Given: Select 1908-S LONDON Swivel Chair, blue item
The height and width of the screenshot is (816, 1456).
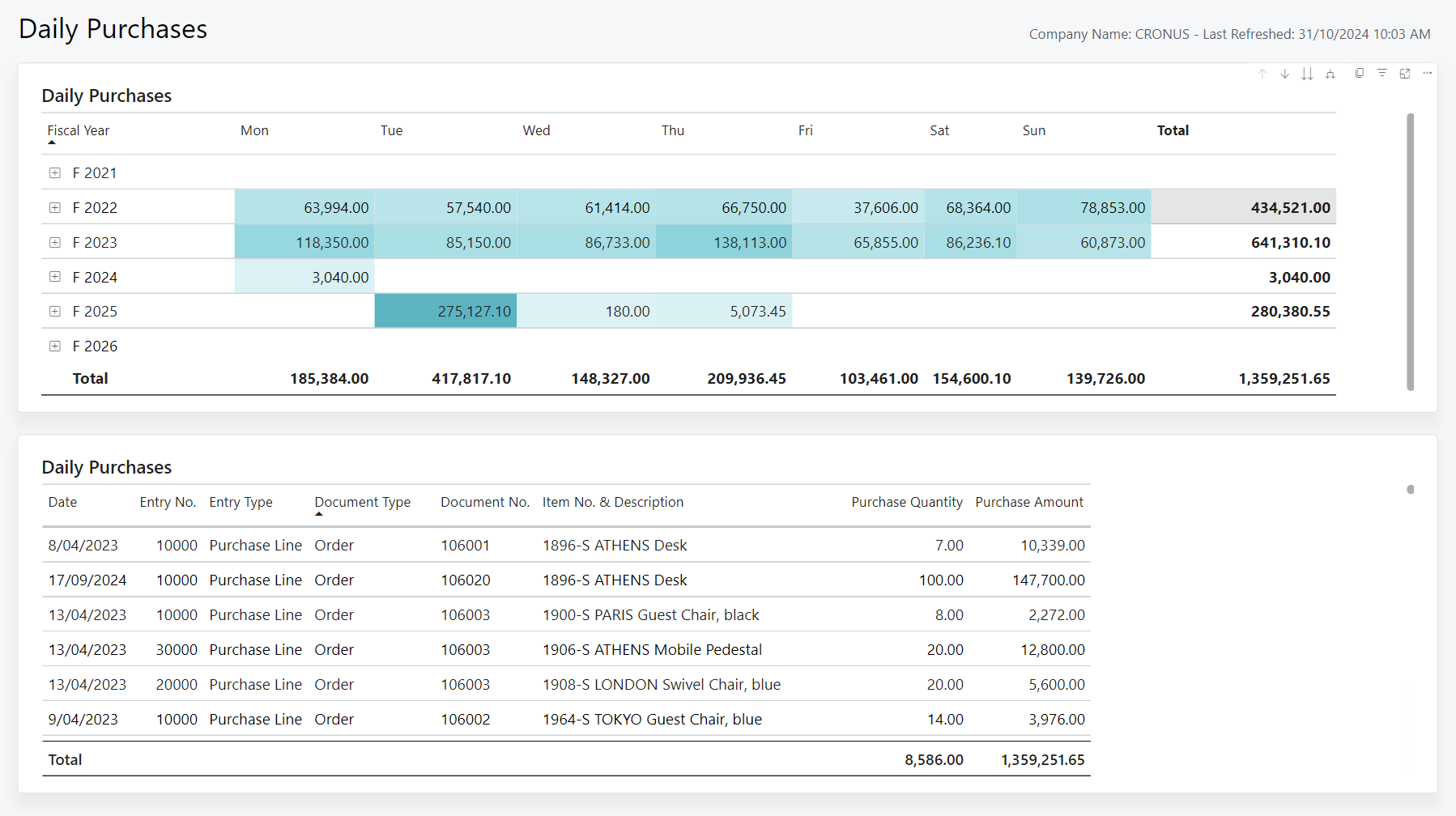Looking at the screenshot, I should coord(662,684).
